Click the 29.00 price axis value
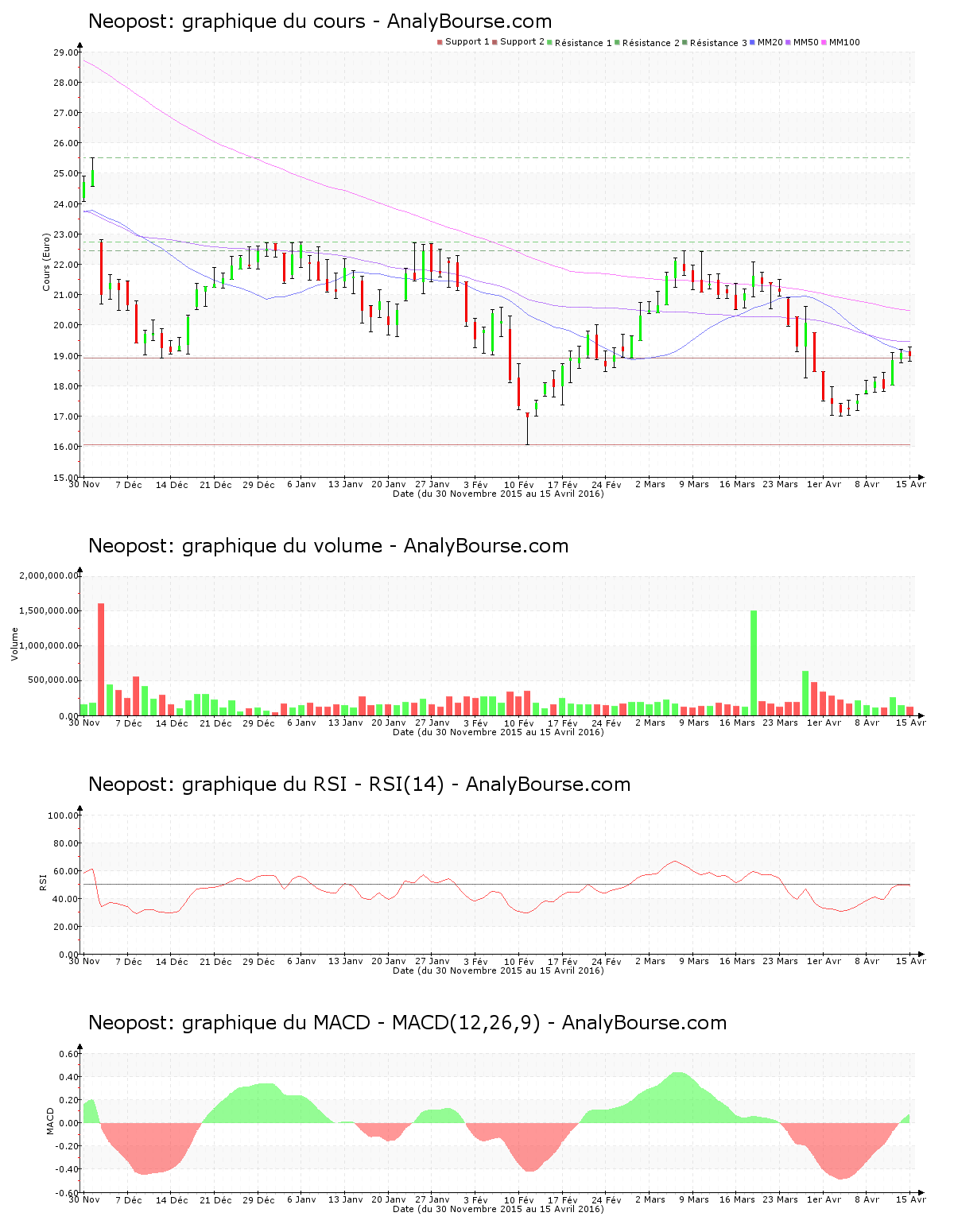 click(x=65, y=52)
